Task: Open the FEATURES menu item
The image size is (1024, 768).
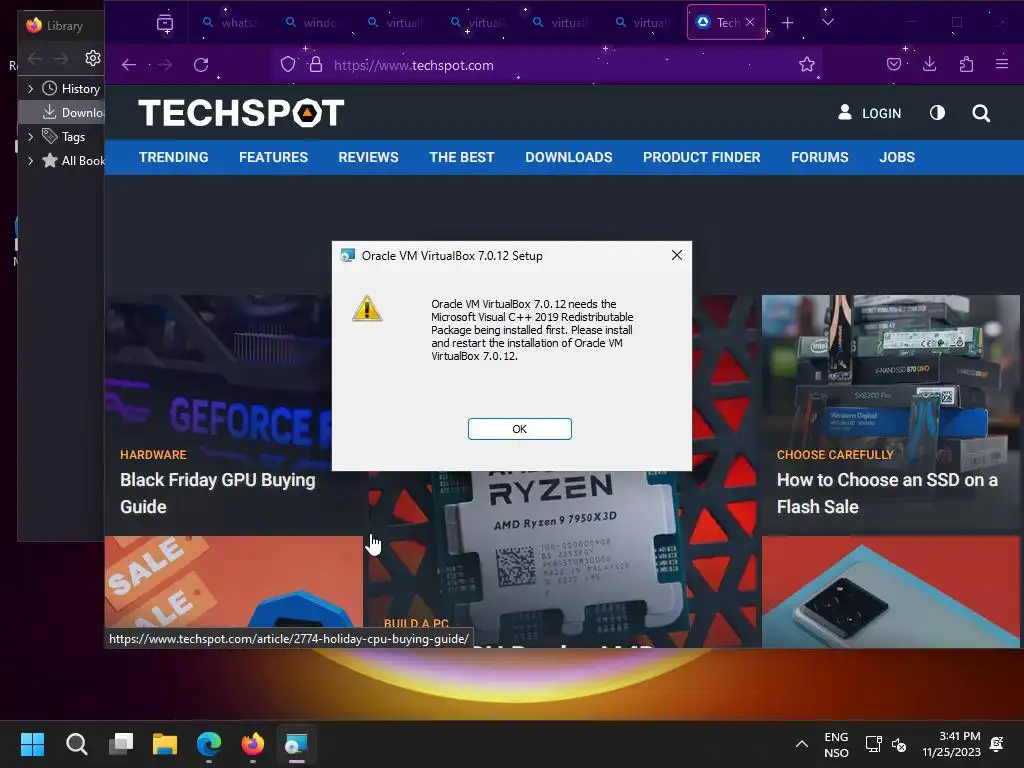Action: point(273,157)
